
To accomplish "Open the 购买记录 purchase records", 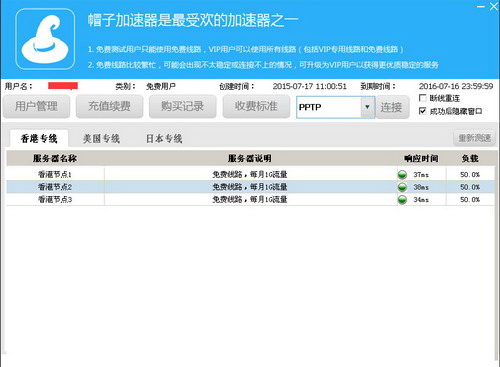I will [183, 106].
